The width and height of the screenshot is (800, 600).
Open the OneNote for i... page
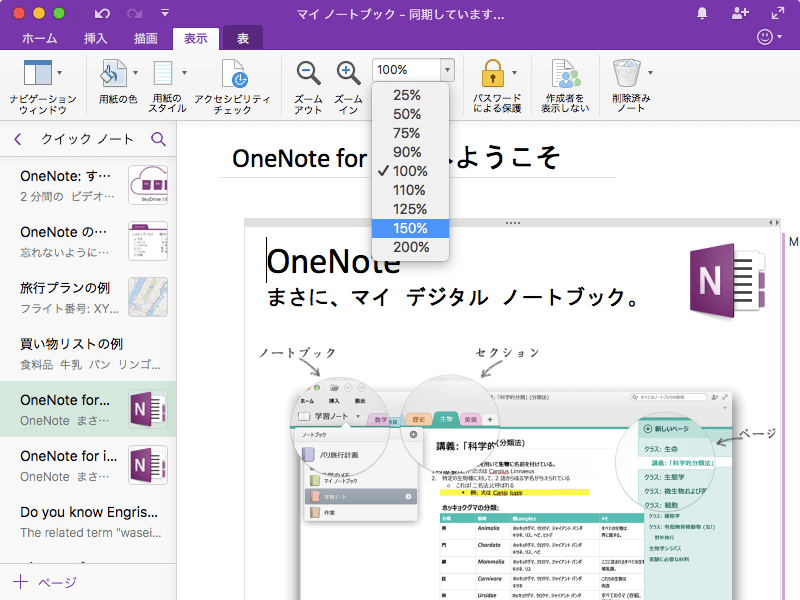coord(88,465)
